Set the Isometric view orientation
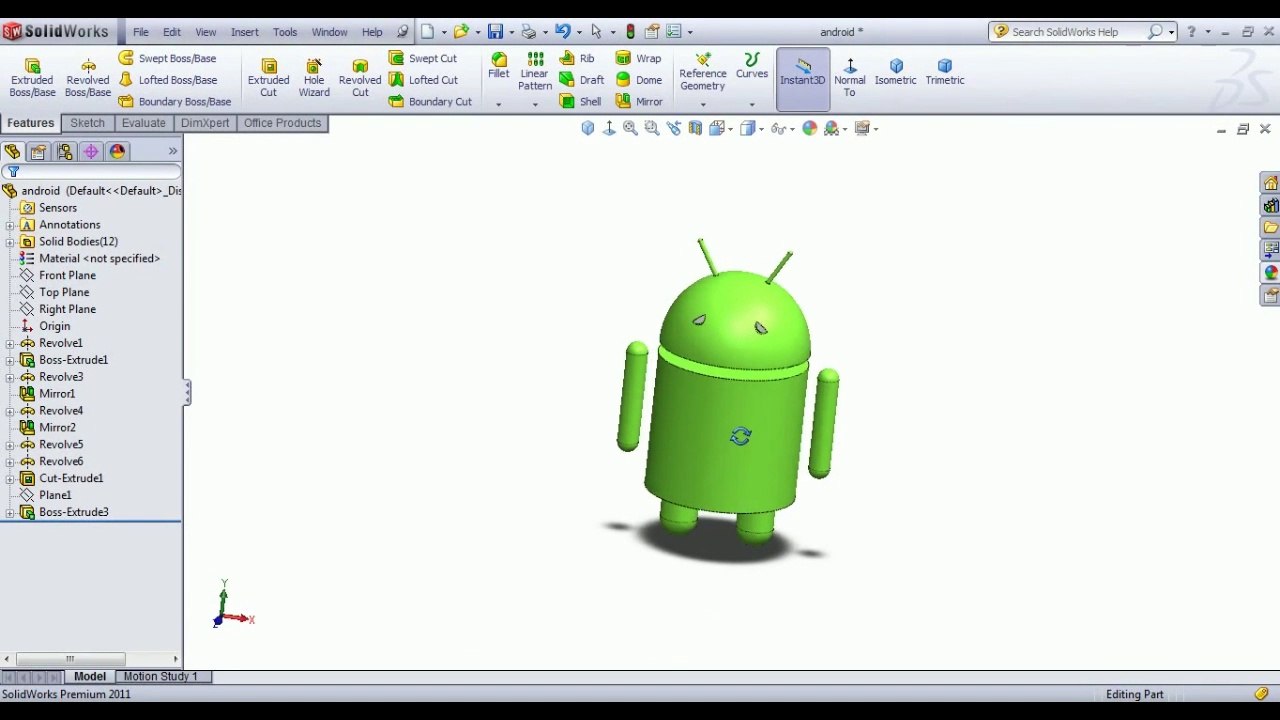1280x720 pixels. pyautogui.click(x=896, y=72)
